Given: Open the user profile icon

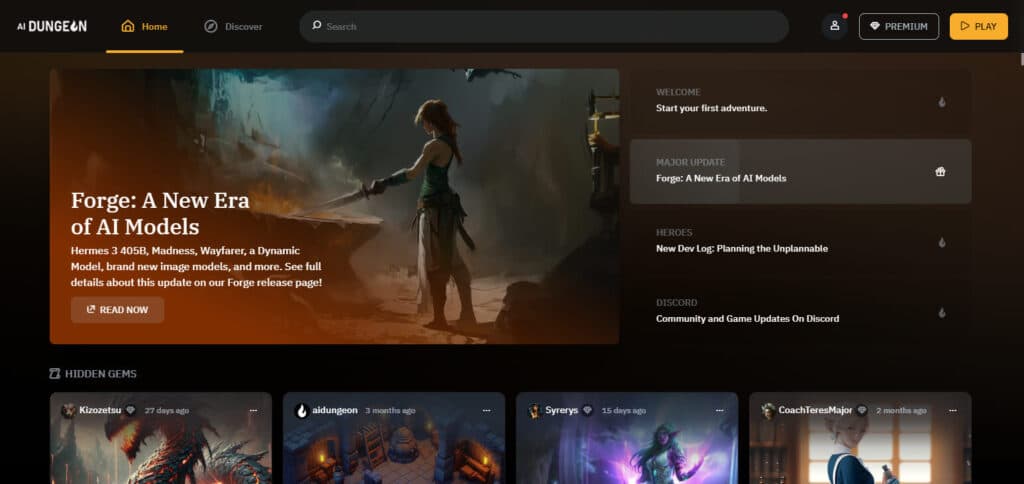Looking at the screenshot, I should [834, 26].
